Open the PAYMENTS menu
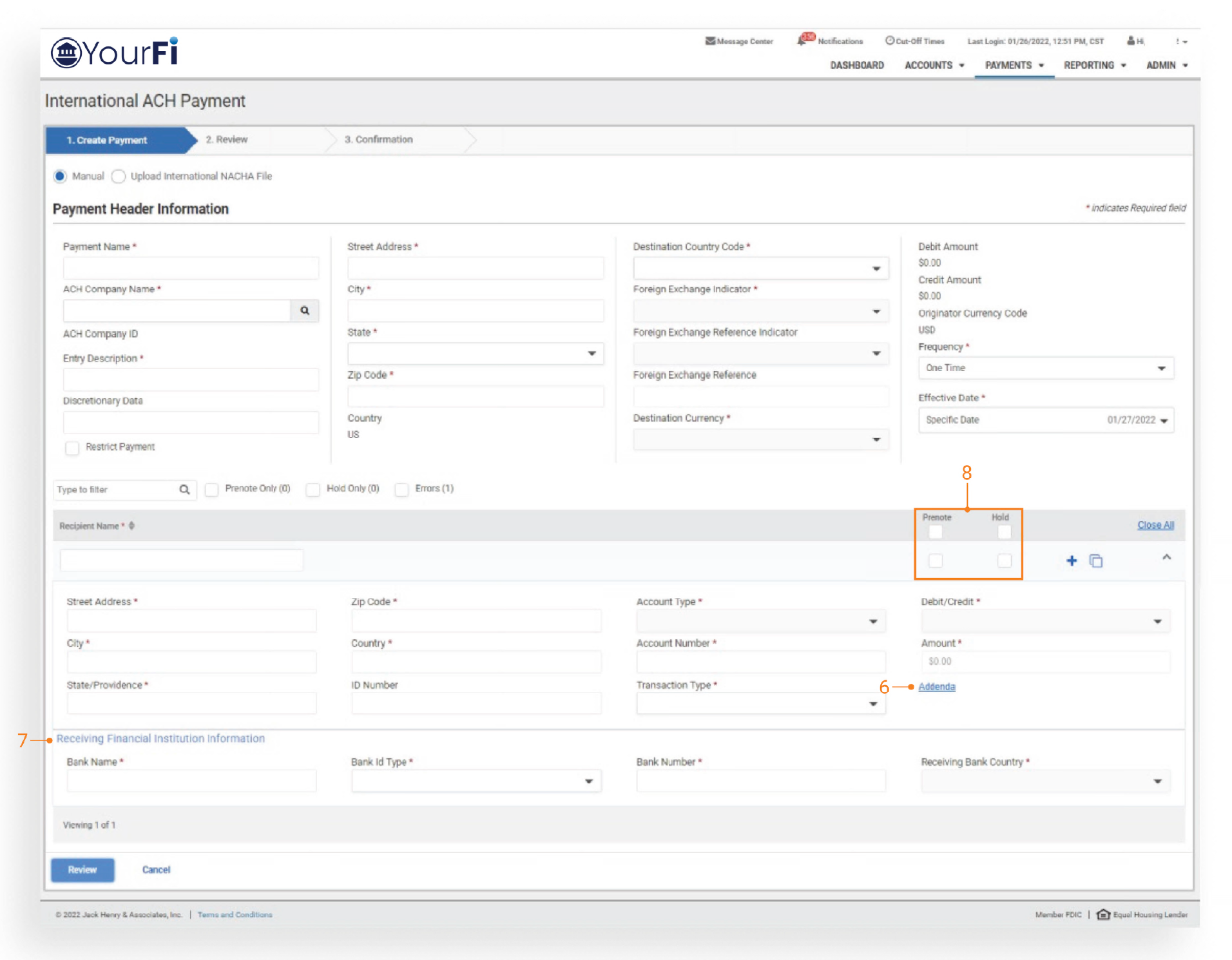The width and height of the screenshot is (1232, 960). point(1014,65)
